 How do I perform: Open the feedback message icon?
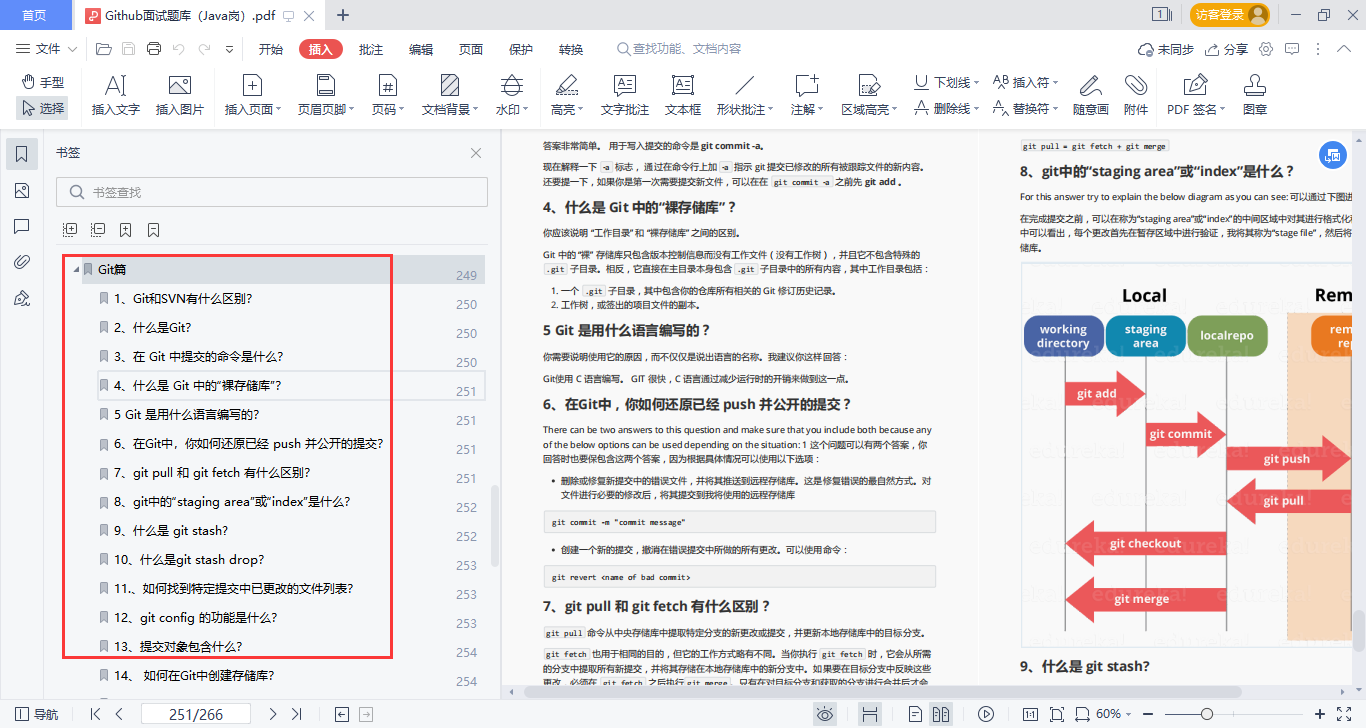click(1292, 49)
